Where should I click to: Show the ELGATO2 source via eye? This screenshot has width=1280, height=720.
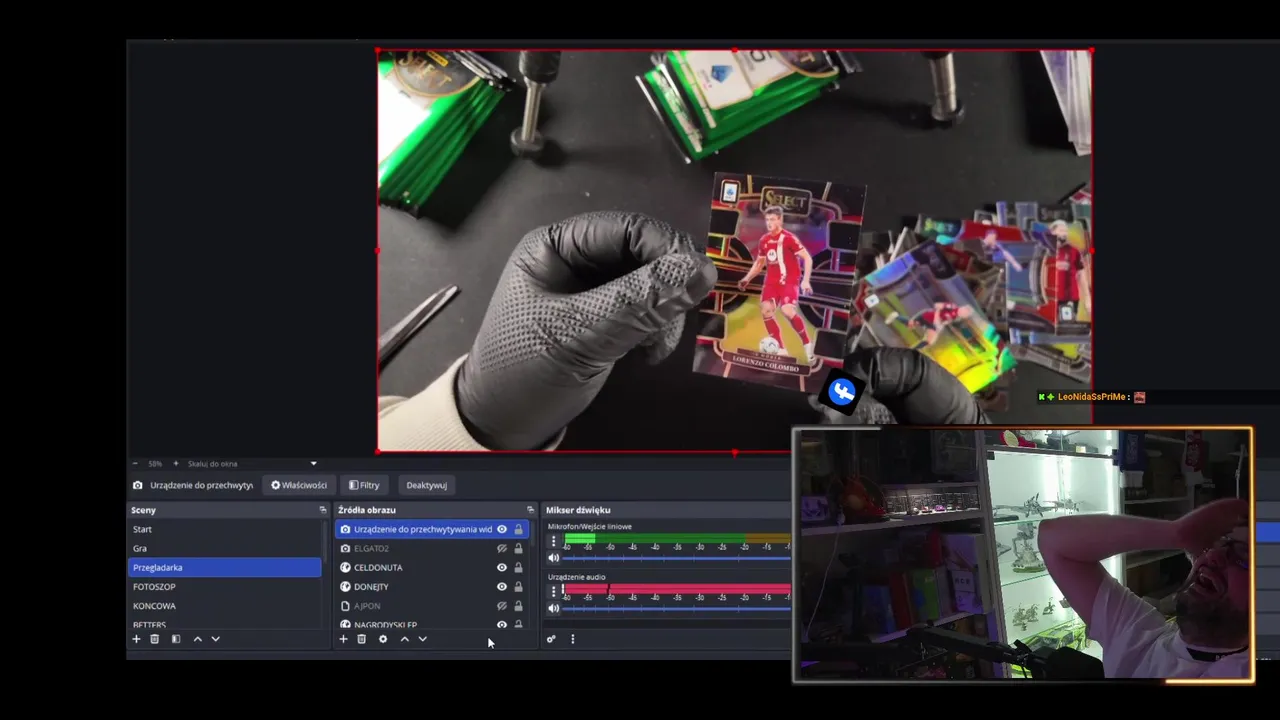click(502, 548)
